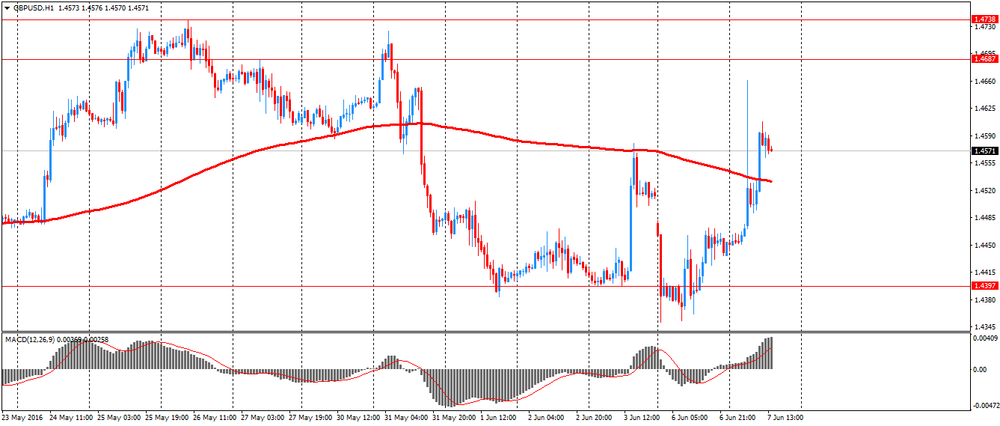Select the 1.4397 red price label

[x=983, y=286]
